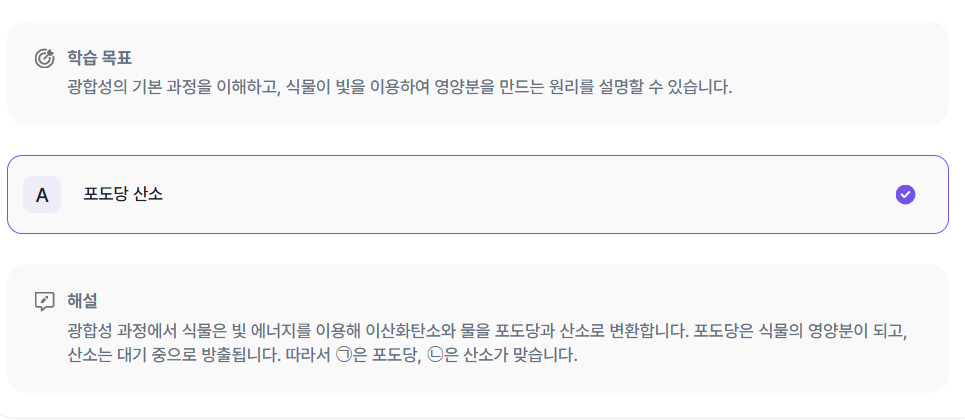Click the 해설 heading
Image resolution: width=965 pixels, height=420 pixels.
82,300
